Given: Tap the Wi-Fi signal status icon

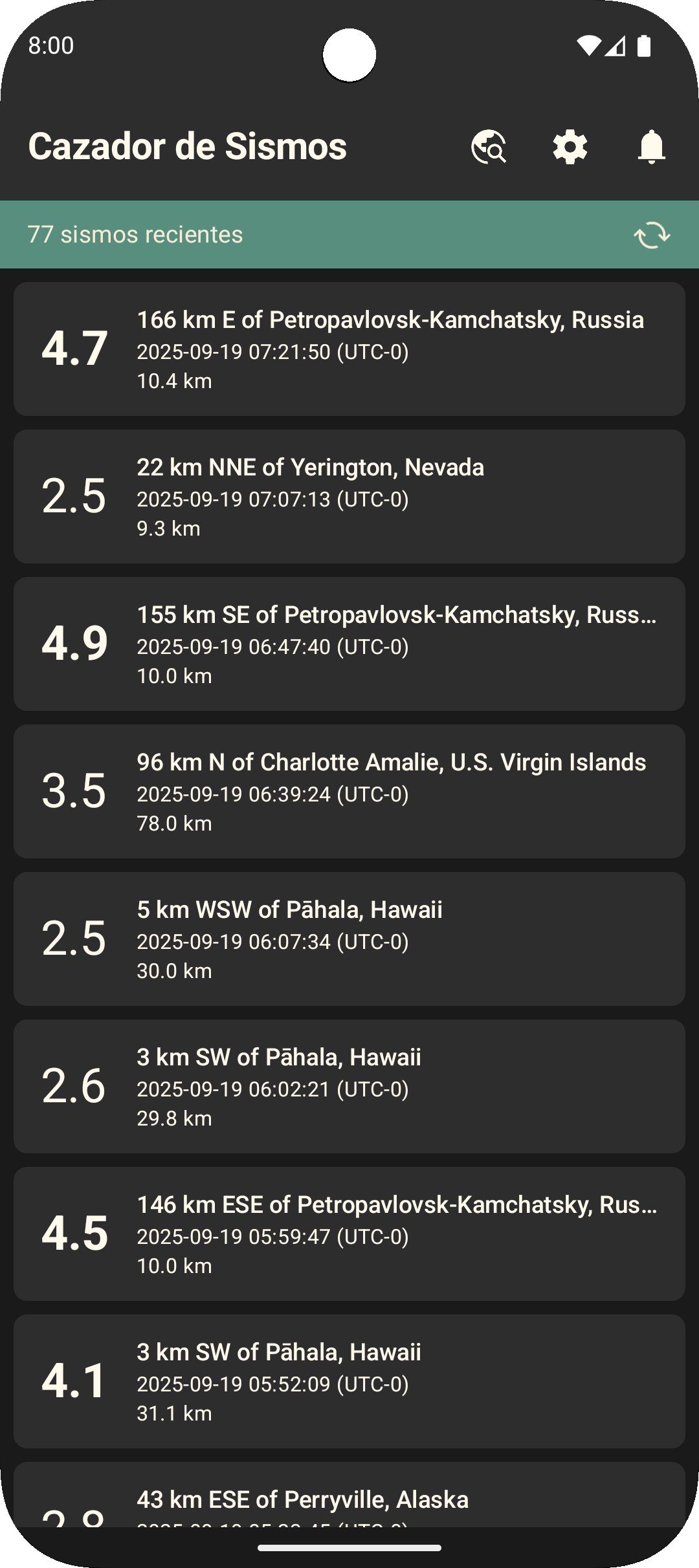Looking at the screenshot, I should tap(589, 46).
